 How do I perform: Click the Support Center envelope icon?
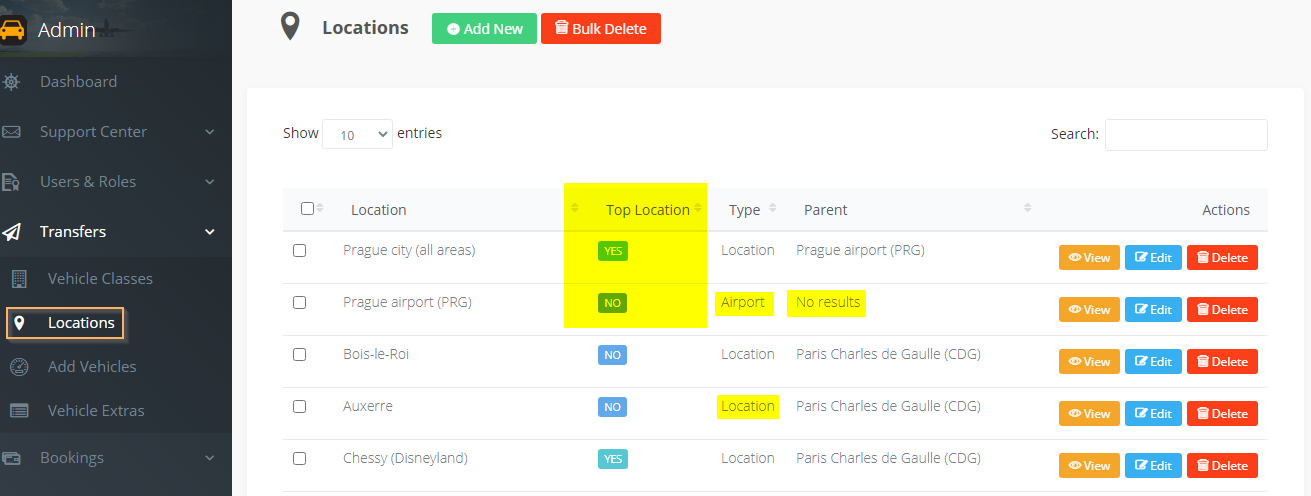pos(11,132)
